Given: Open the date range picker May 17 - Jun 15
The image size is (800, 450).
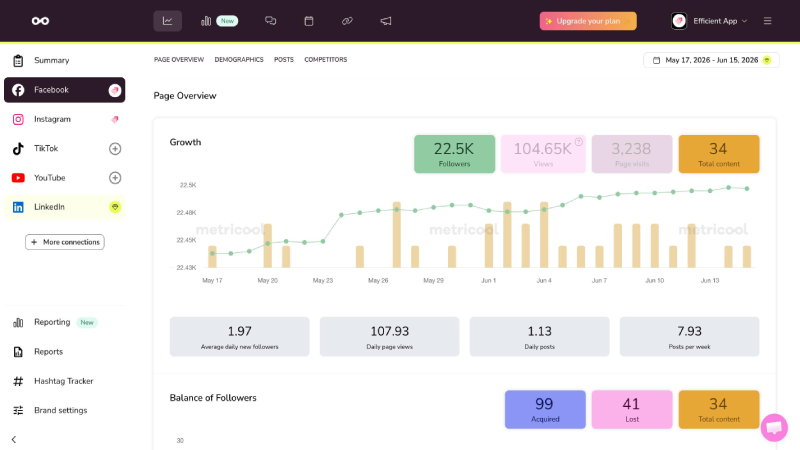Looking at the screenshot, I should 711,60.
